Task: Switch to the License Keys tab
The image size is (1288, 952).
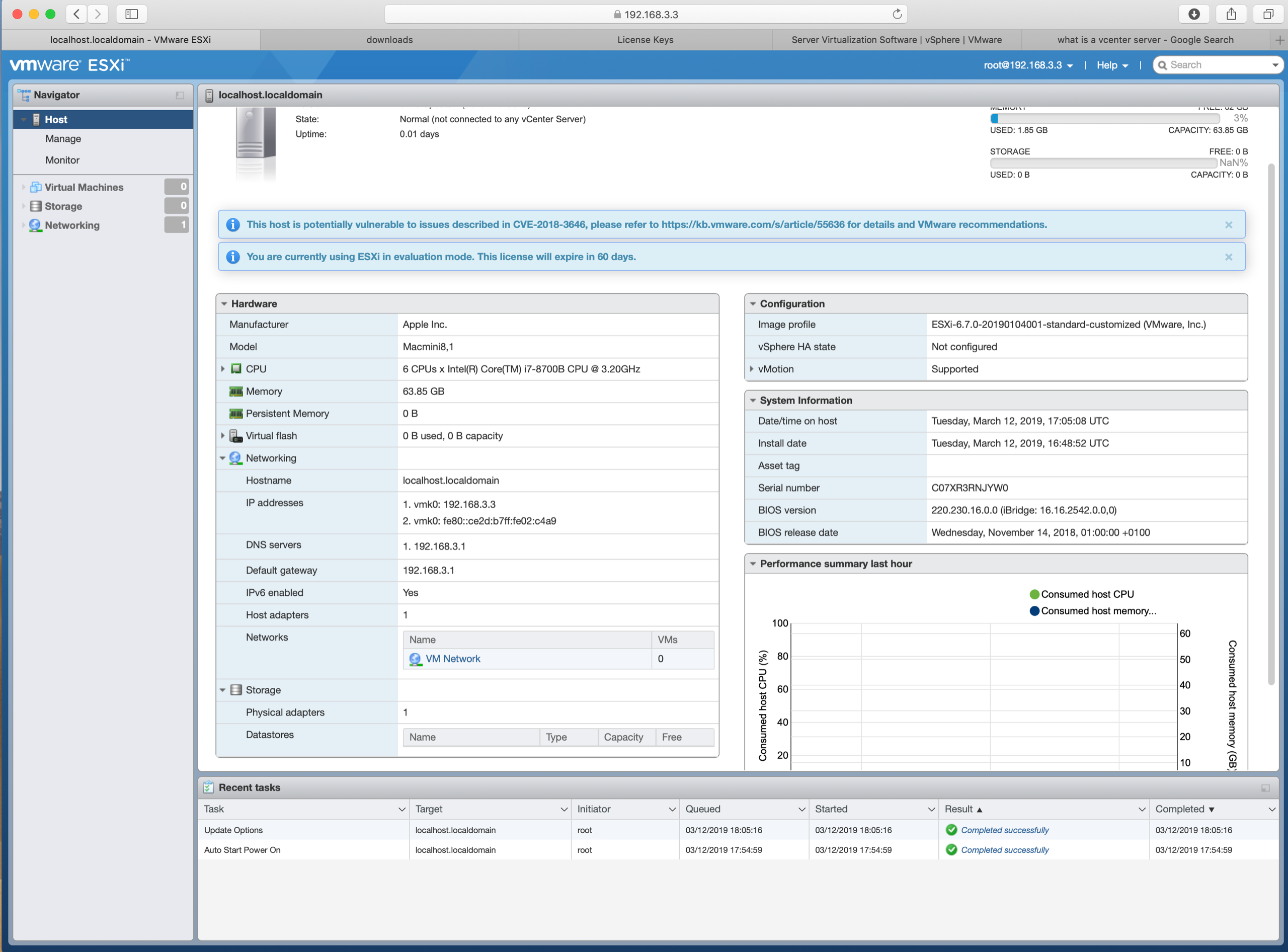Action: pyautogui.click(x=646, y=40)
